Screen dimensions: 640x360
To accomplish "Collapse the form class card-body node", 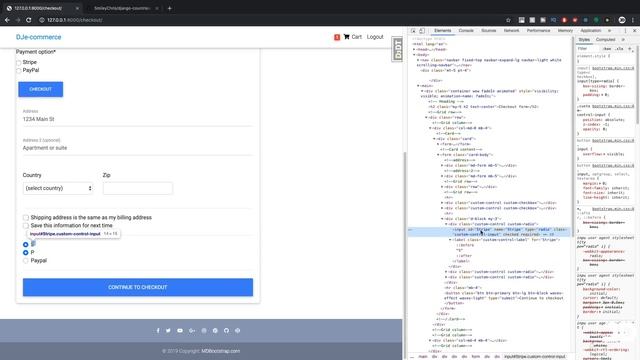I will tap(438, 155).
